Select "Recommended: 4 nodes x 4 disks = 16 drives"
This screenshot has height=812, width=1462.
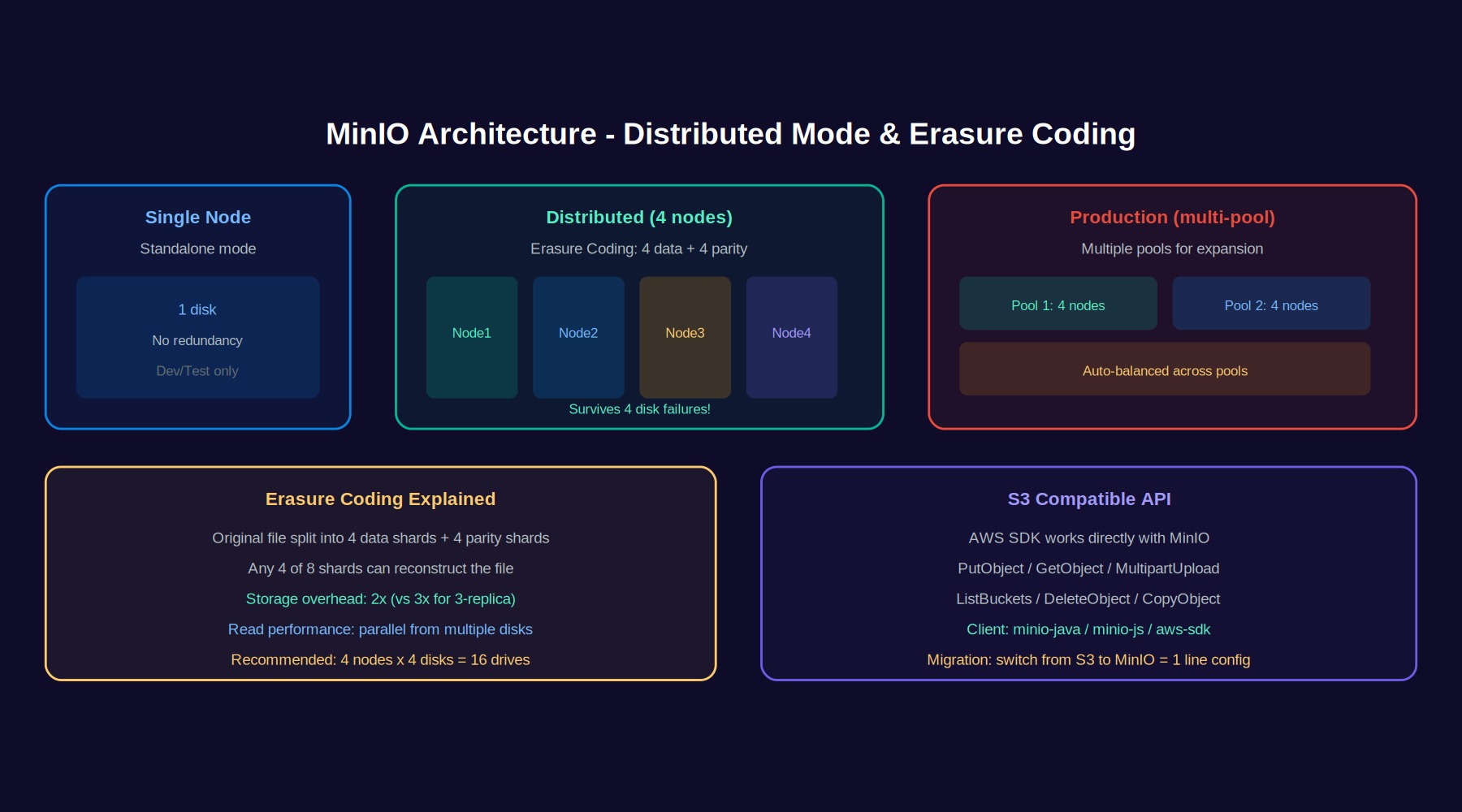tap(381, 660)
